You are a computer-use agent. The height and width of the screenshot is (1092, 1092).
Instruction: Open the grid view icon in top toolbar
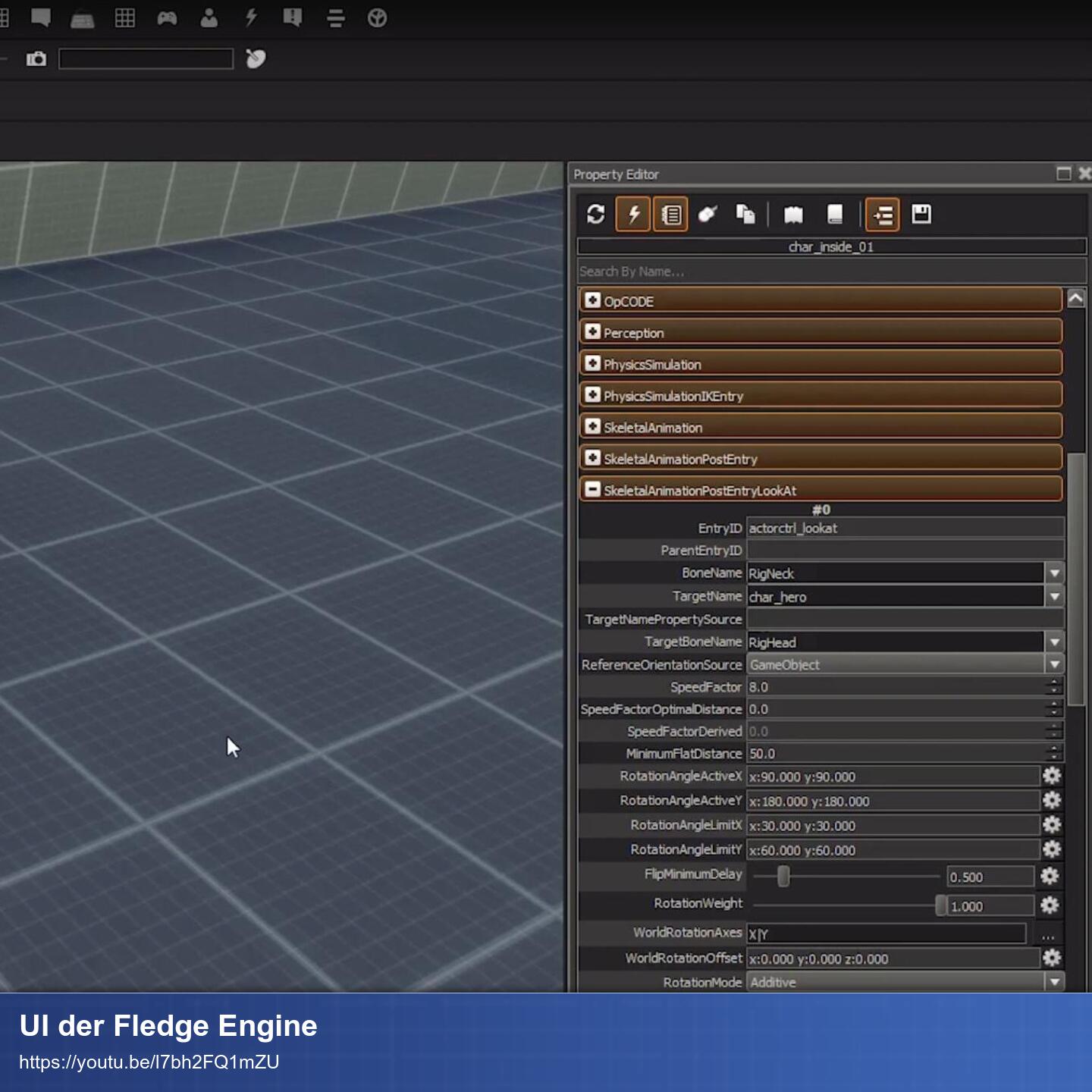coord(125,17)
